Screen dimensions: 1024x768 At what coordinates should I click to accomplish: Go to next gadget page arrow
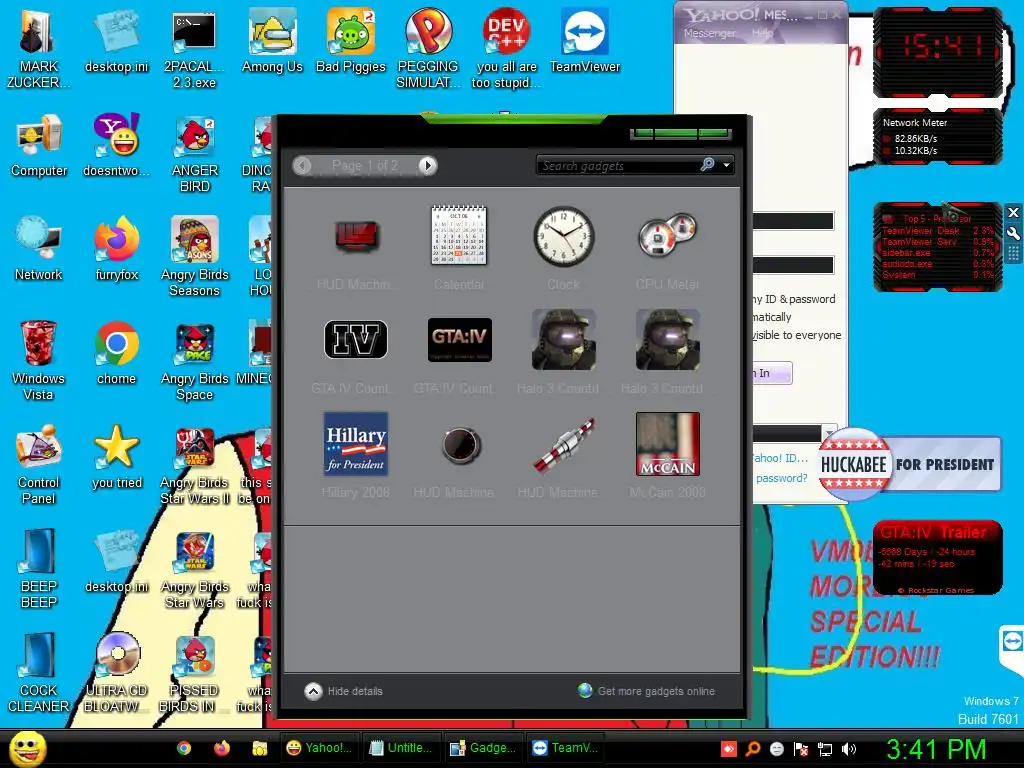(427, 165)
